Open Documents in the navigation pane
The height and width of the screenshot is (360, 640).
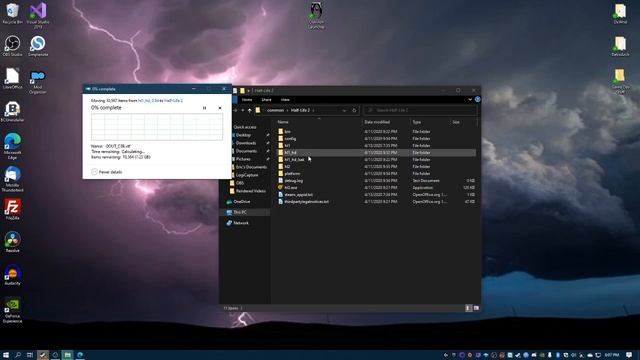246,151
